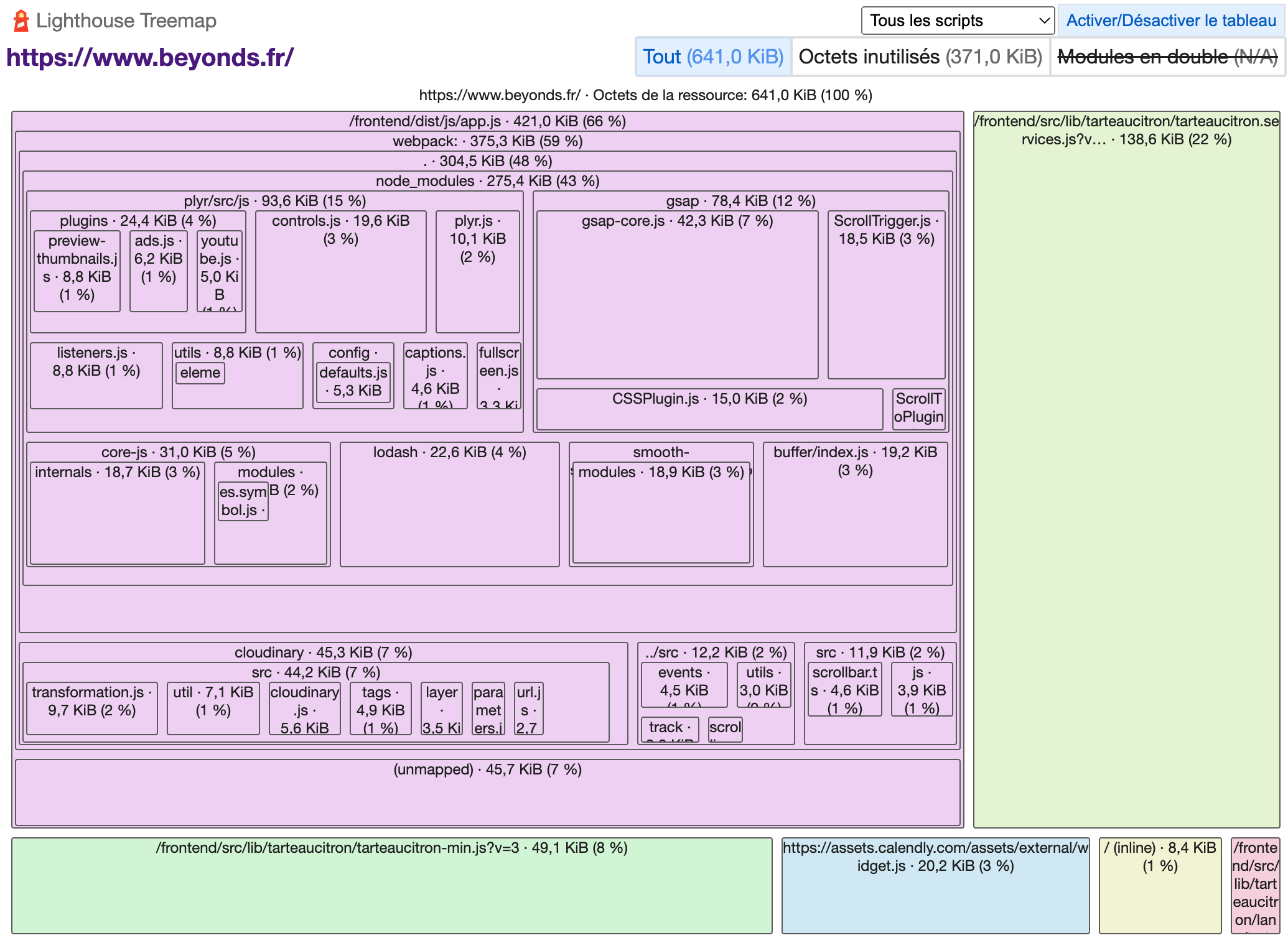Select the inline script 8,4 KiB block
The width and height of the screenshot is (1288, 943).
(1159, 883)
